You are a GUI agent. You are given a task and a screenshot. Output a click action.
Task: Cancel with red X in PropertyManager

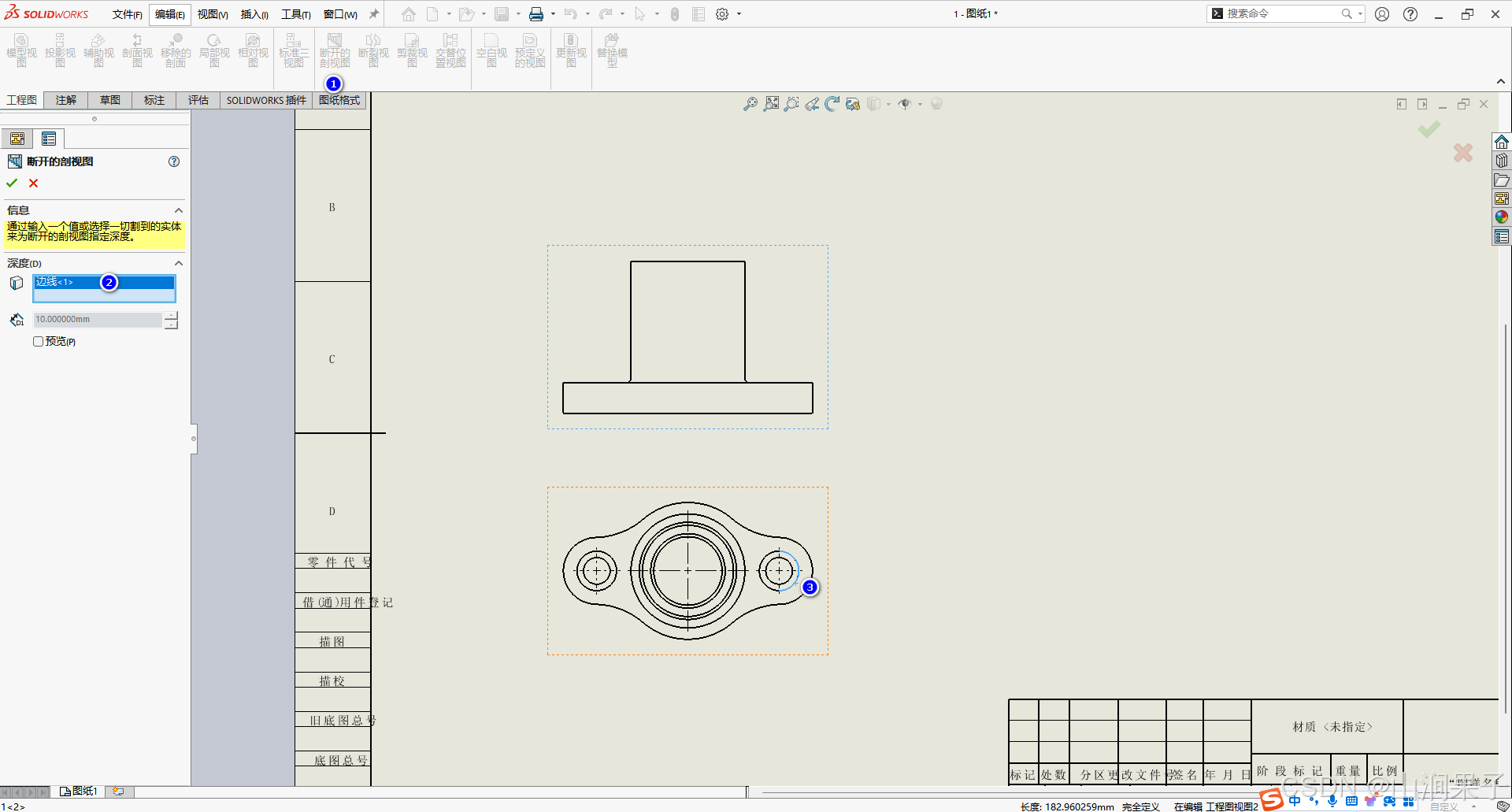[x=33, y=183]
